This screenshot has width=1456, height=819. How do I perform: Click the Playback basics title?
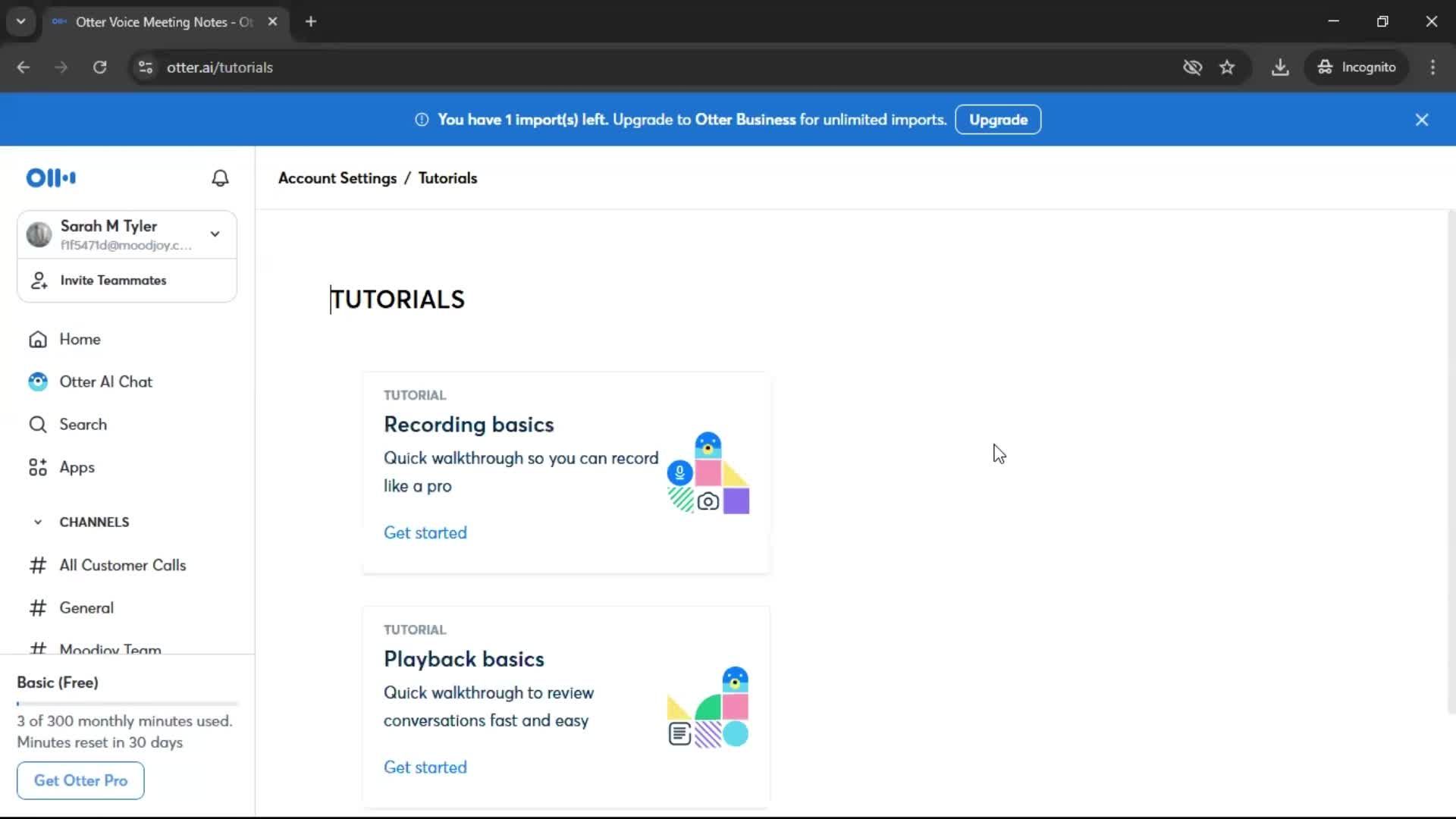[464, 659]
